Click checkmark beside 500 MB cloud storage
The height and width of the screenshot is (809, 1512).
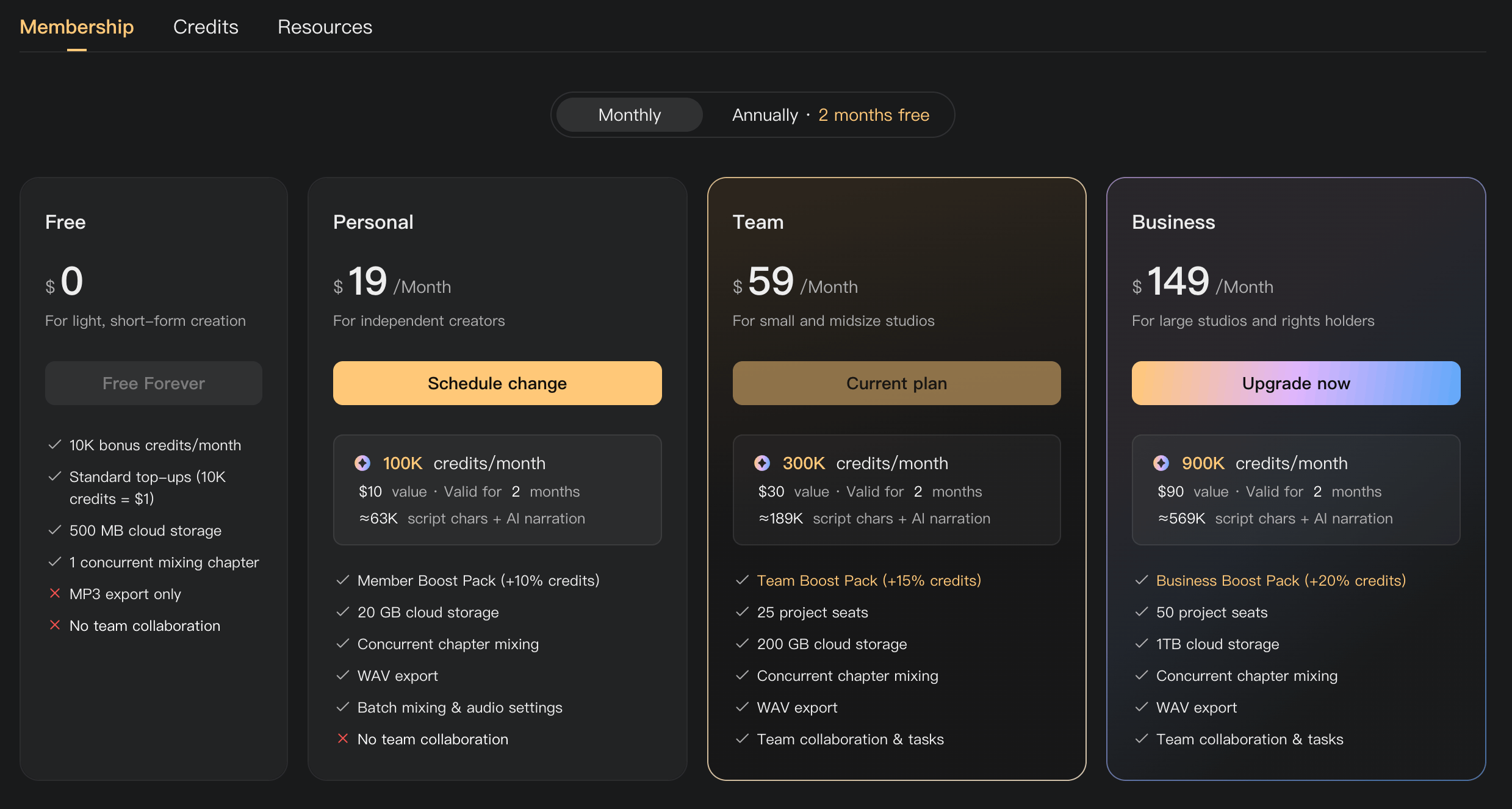coord(55,530)
